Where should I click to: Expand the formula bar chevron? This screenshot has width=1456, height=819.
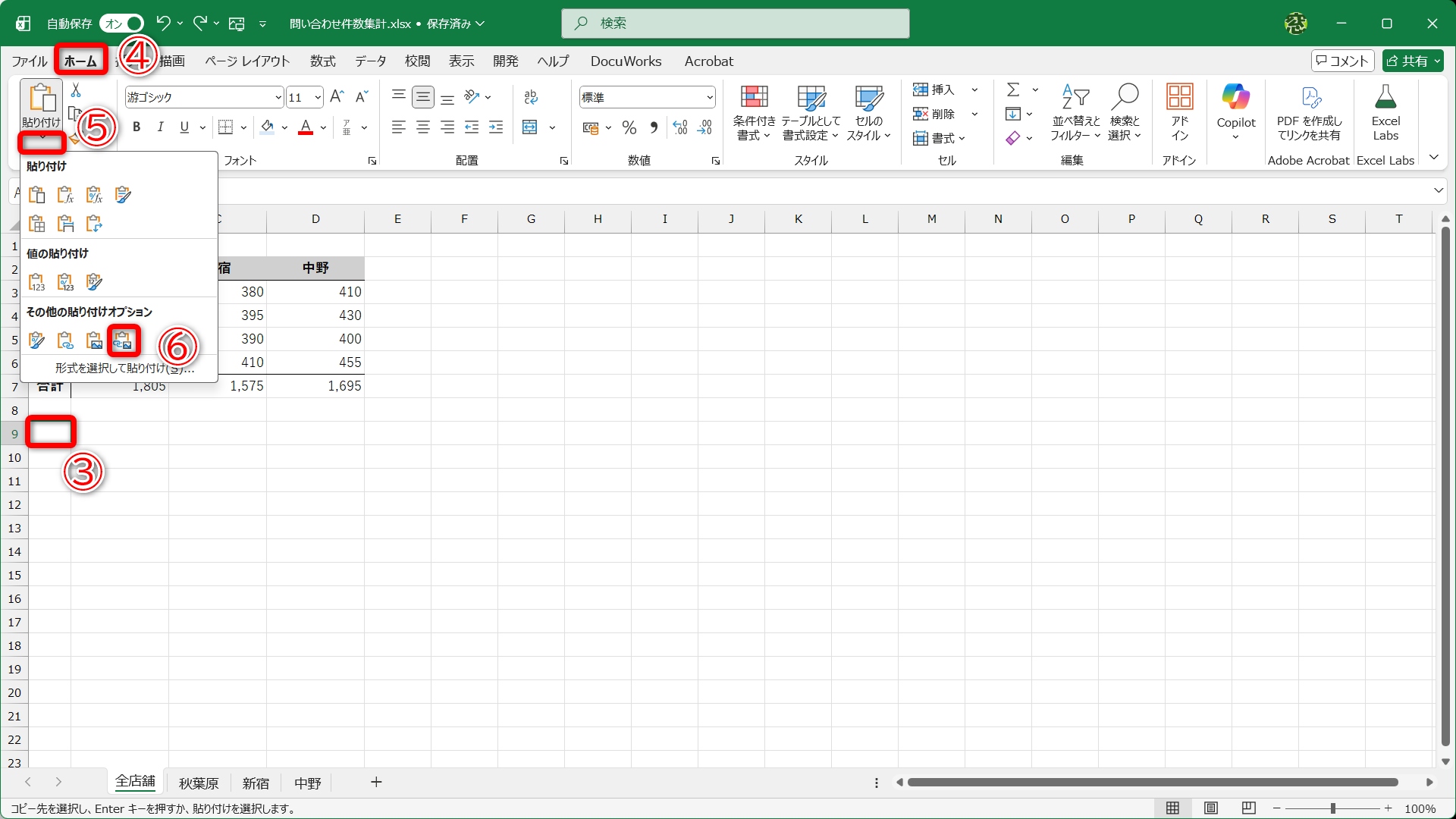(x=1439, y=190)
